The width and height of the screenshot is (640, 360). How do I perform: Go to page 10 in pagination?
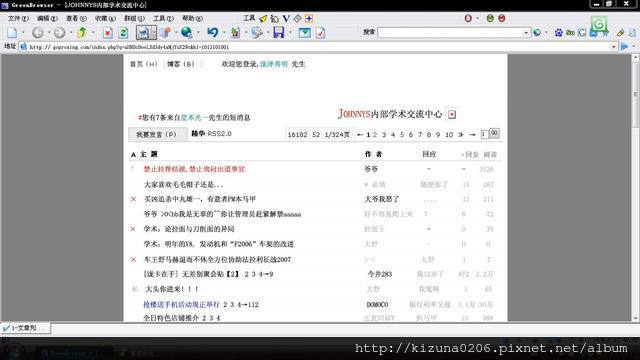[x=449, y=135]
